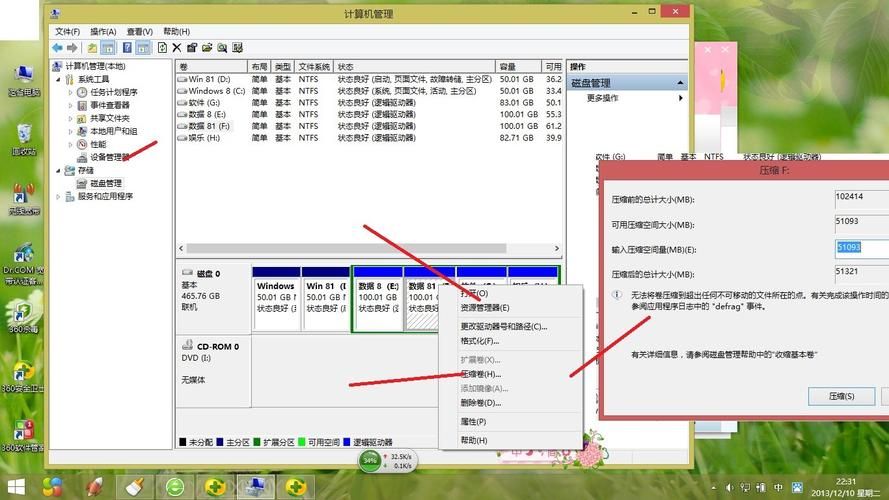Screen dimensions: 889x500
Task: Toggle the show/hide console tree toolbar icon
Action: coord(108,48)
